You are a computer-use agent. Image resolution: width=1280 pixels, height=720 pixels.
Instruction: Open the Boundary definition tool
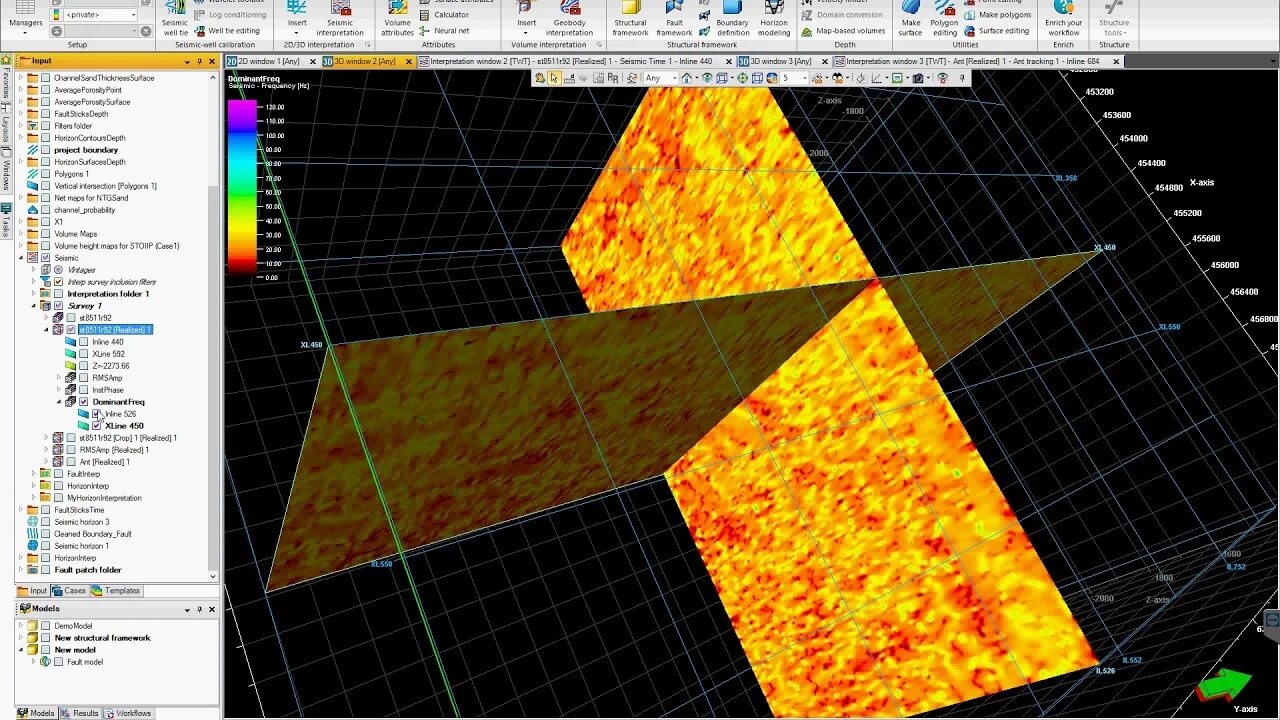tap(732, 19)
